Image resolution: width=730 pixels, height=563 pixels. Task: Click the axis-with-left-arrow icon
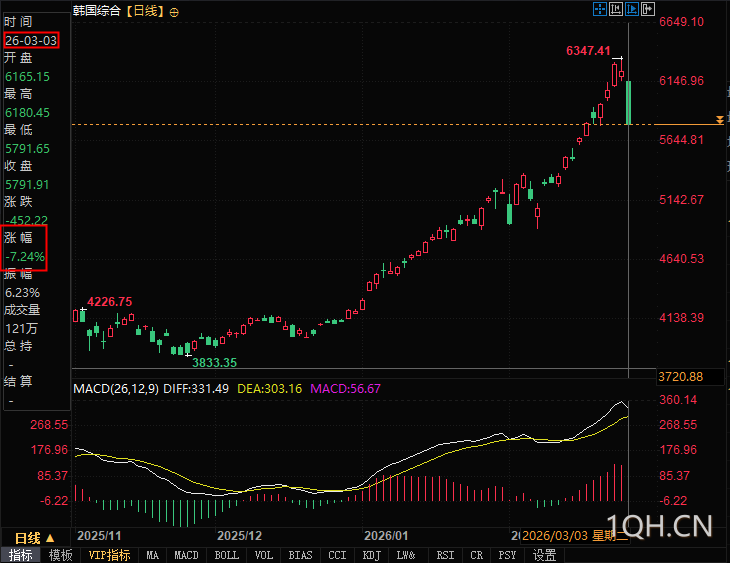[x=615, y=9]
